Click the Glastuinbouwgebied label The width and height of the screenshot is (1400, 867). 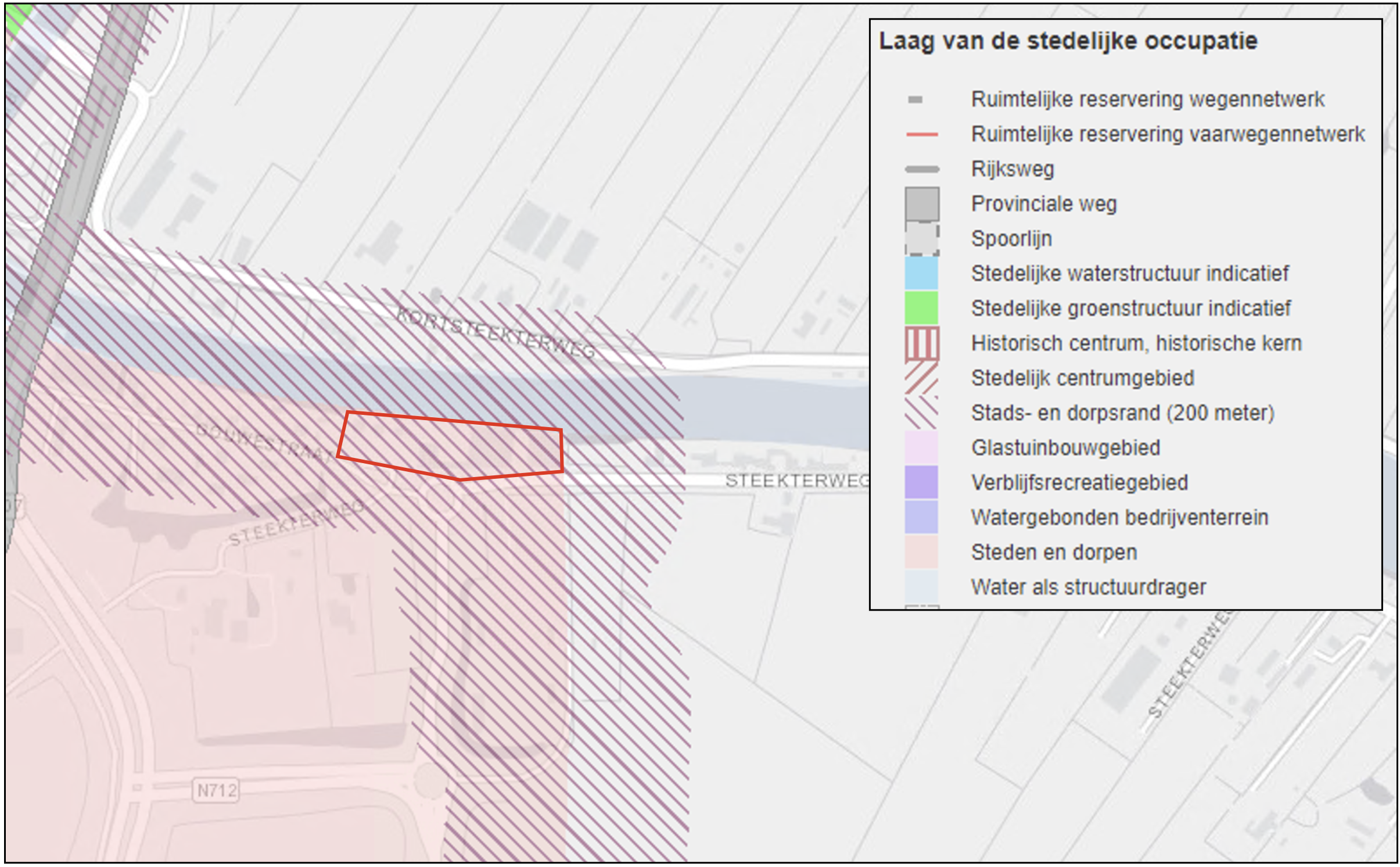coord(1066,447)
